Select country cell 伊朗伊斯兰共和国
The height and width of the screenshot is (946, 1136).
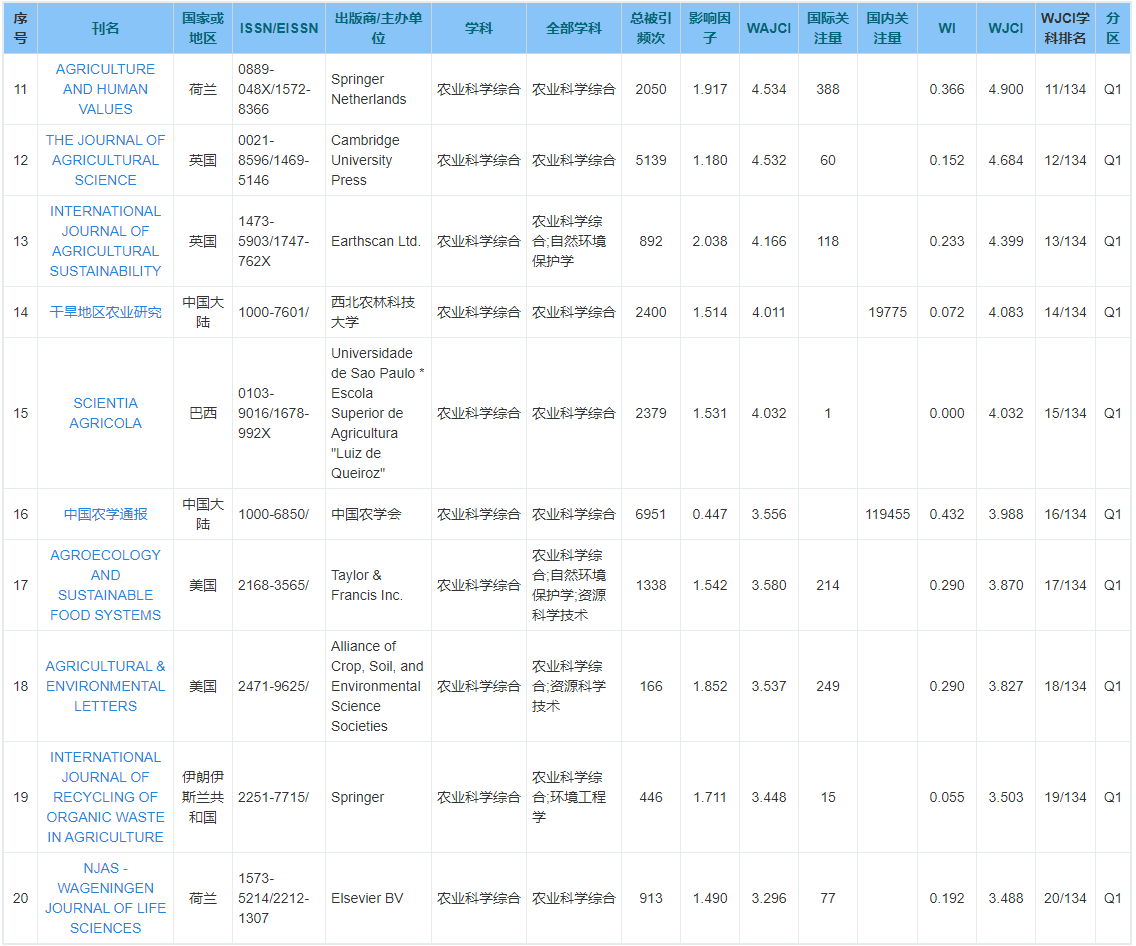(x=203, y=797)
